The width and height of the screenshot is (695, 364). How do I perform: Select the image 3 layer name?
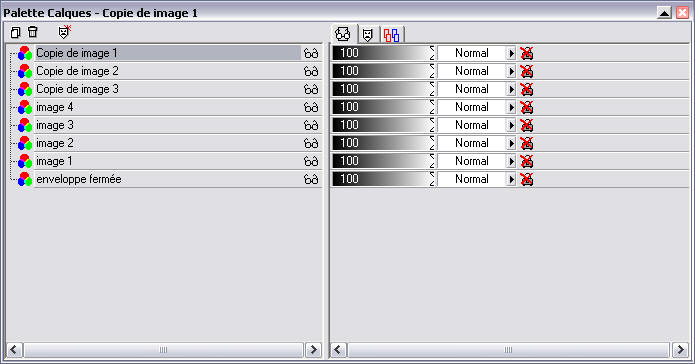[x=55, y=125]
